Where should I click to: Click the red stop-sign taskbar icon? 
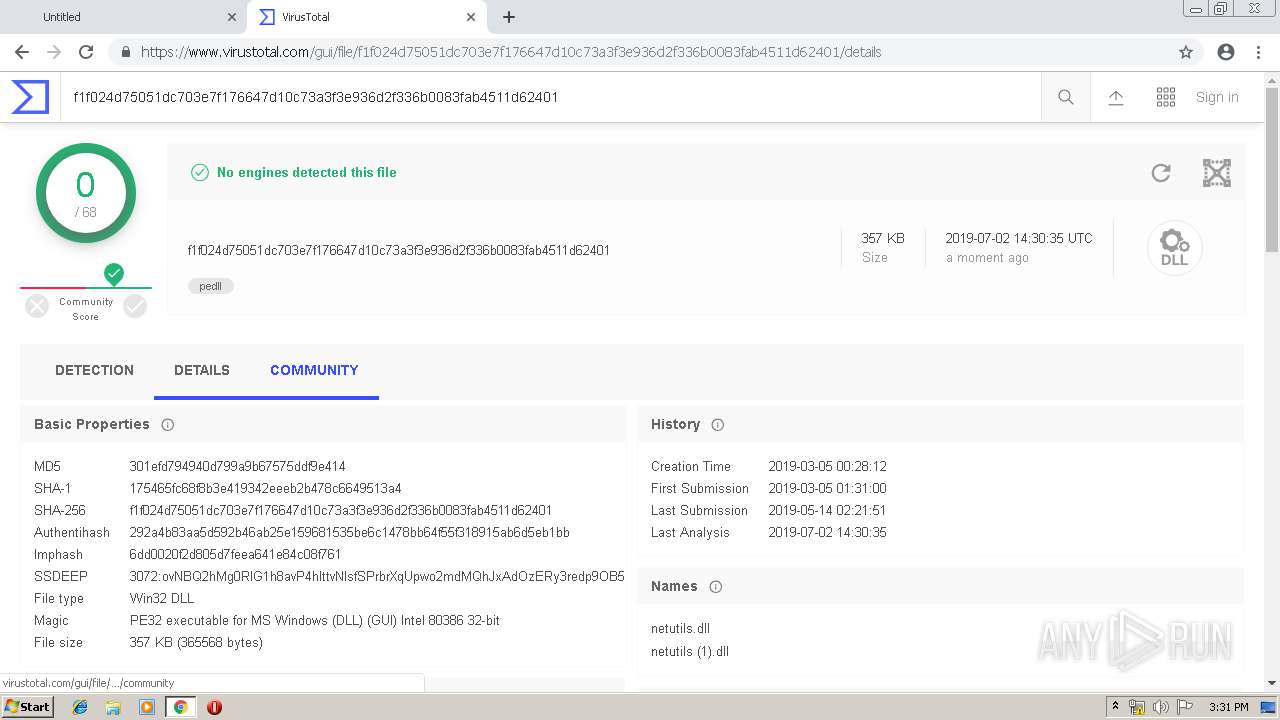(214, 707)
